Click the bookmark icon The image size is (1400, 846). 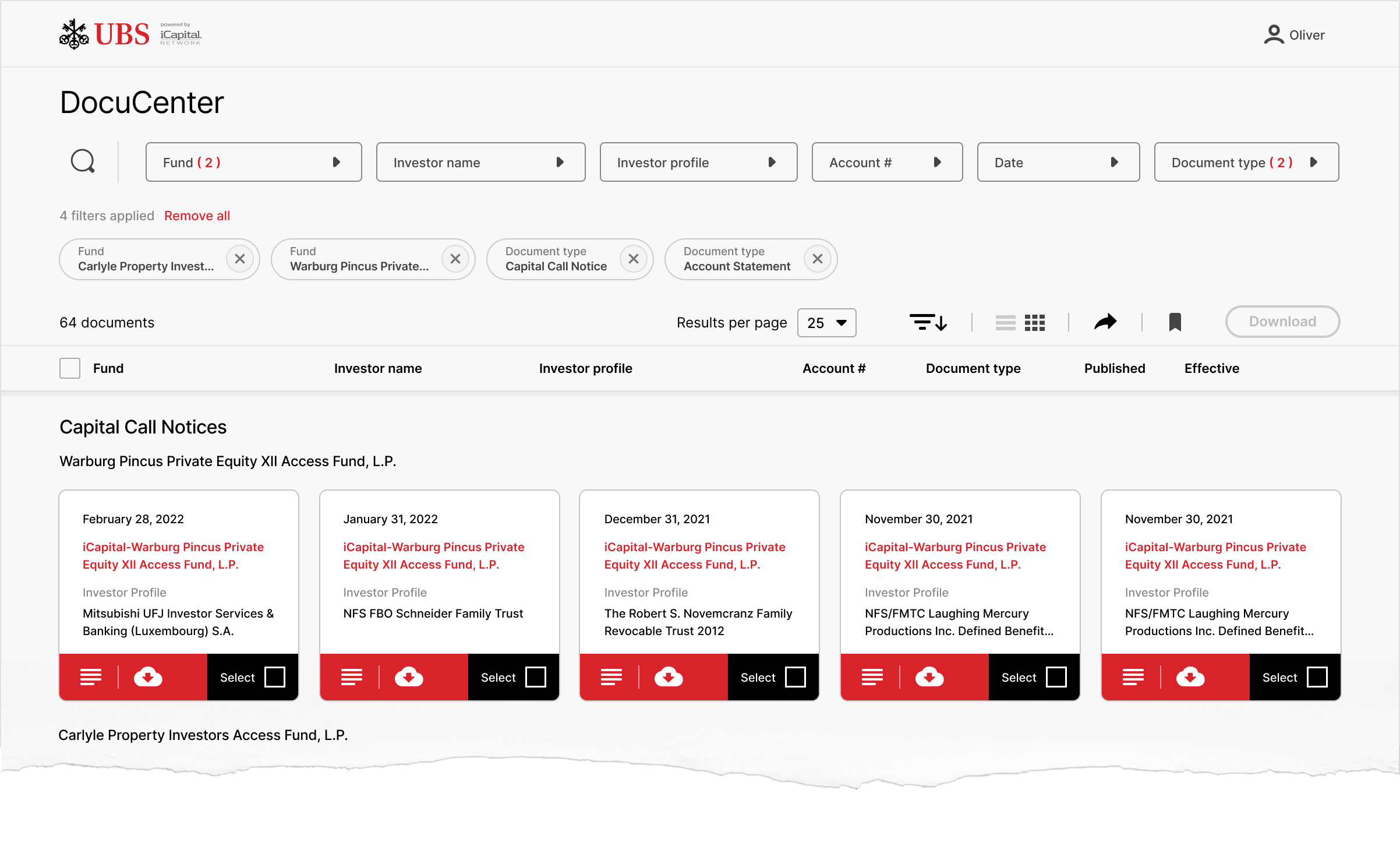pyautogui.click(x=1175, y=322)
